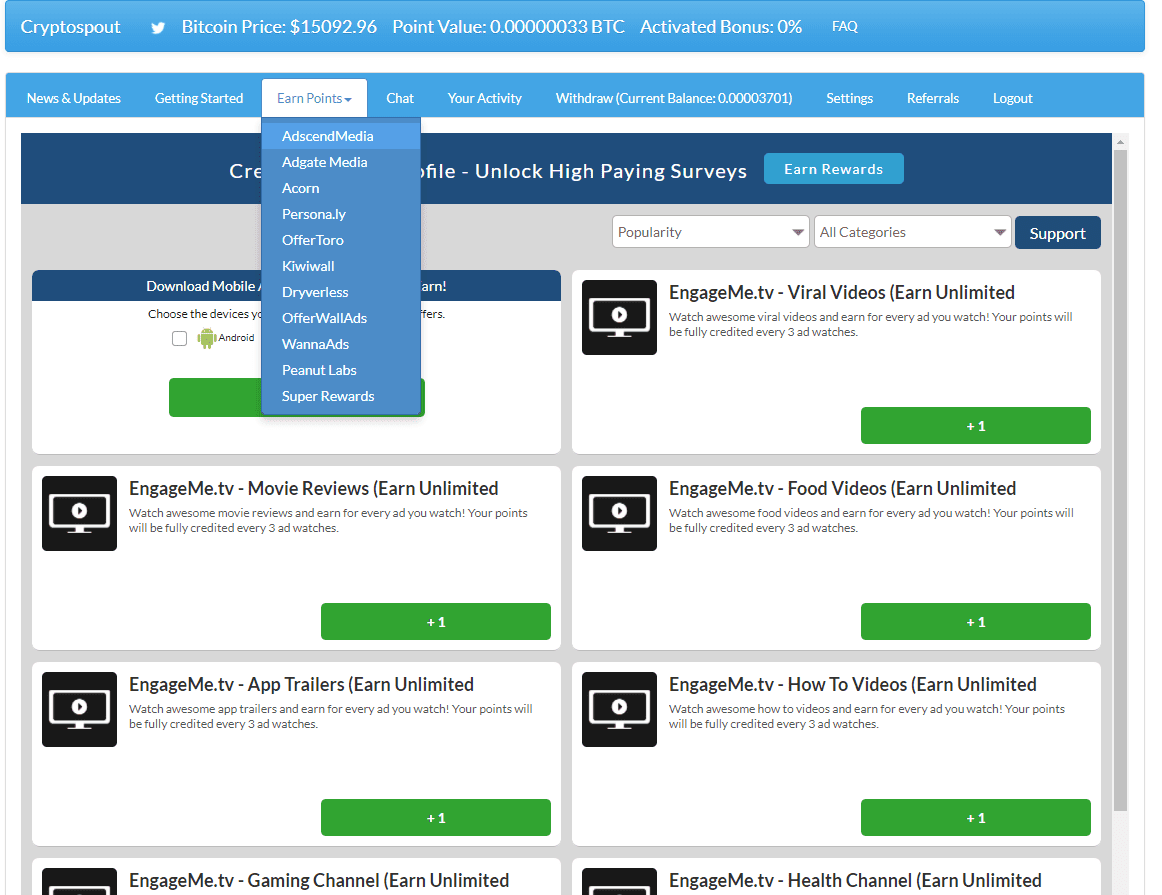Click +1 button for Viral Videos offer

point(975,426)
